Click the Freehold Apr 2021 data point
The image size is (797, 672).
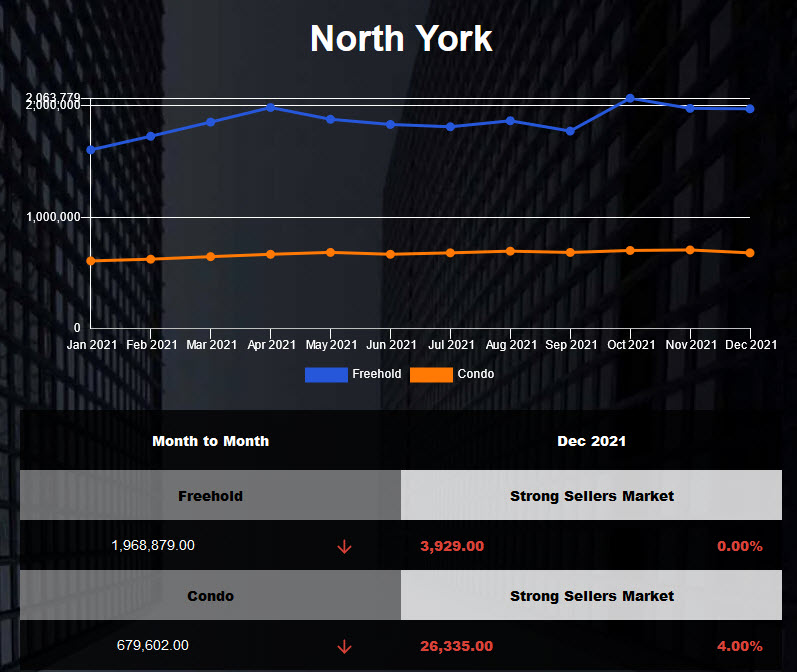click(x=271, y=107)
